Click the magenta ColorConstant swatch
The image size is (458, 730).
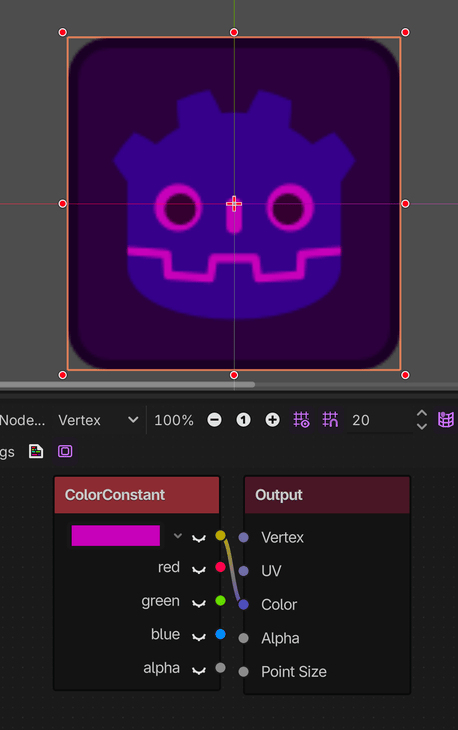115,535
